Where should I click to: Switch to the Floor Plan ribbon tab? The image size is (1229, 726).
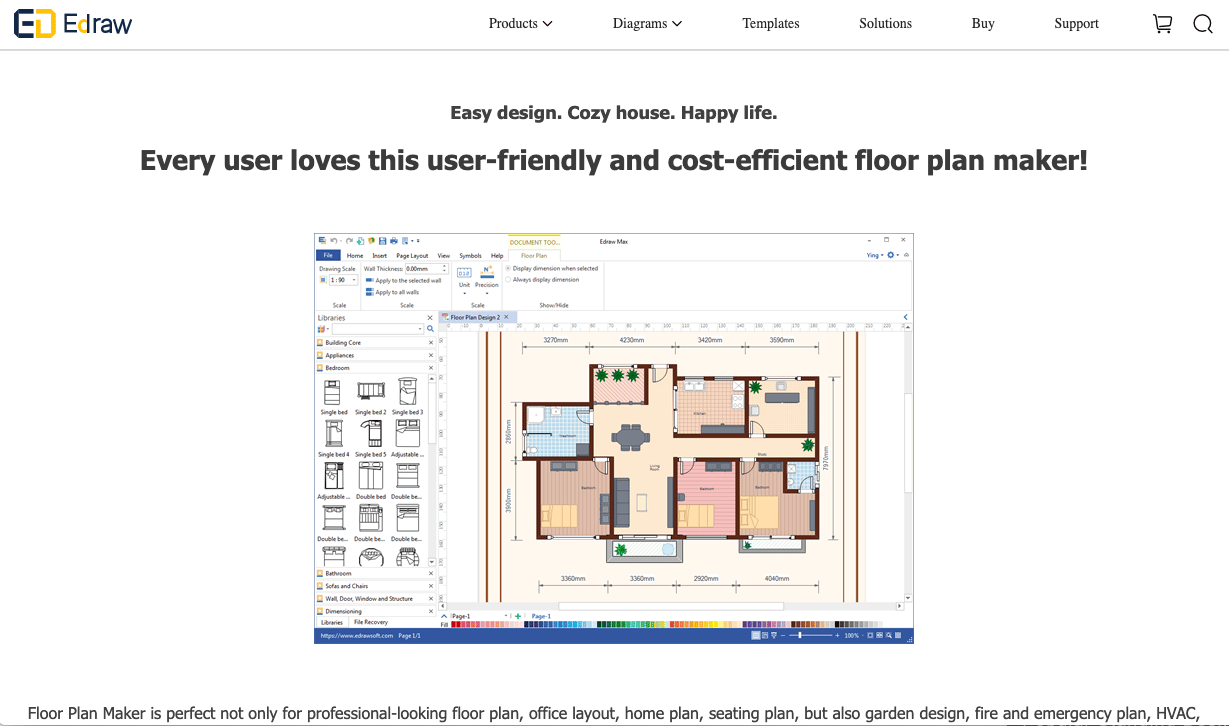535,256
